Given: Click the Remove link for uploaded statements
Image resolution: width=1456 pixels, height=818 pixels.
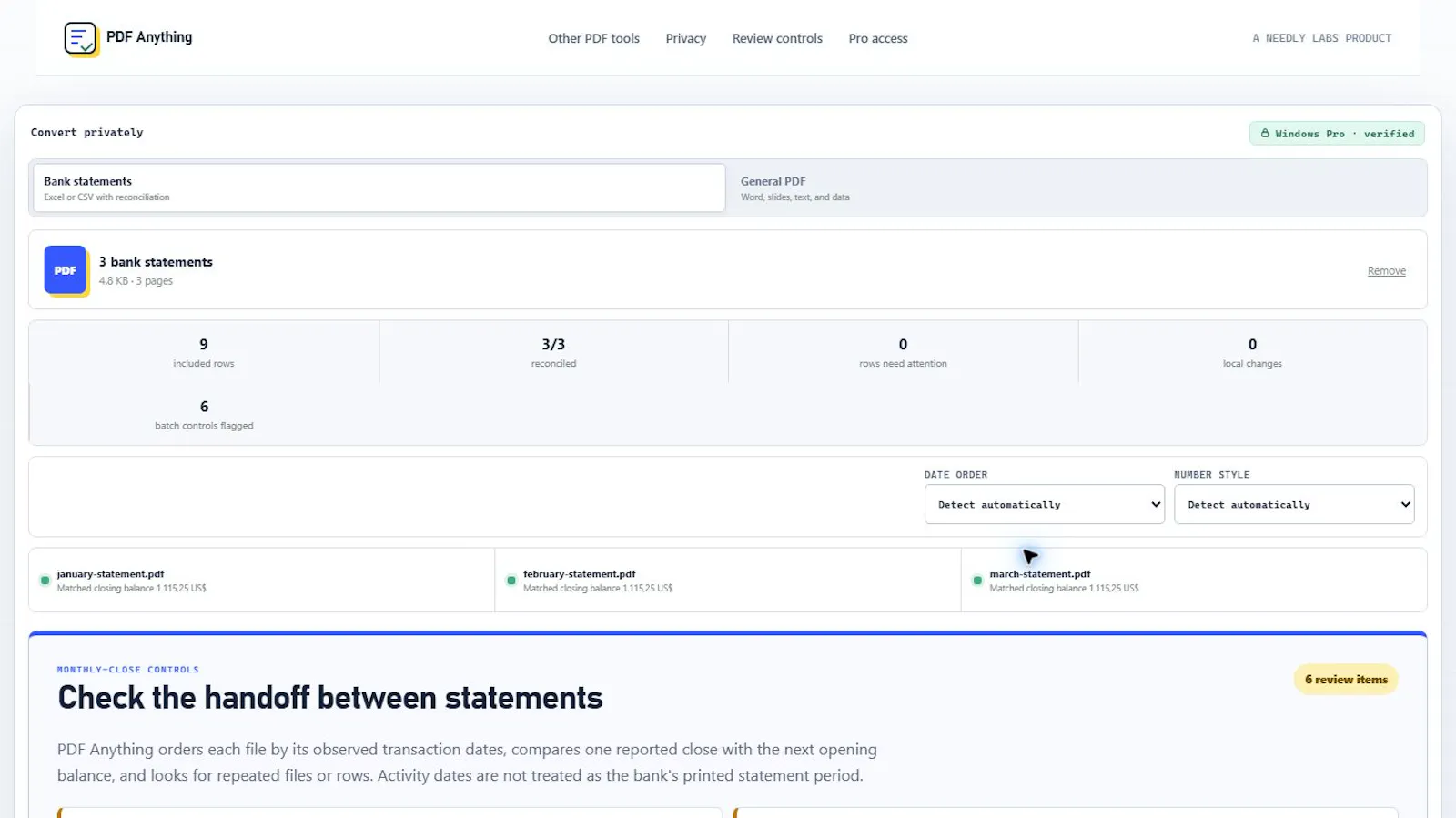Looking at the screenshot, I should click(x=1386, y=271).
